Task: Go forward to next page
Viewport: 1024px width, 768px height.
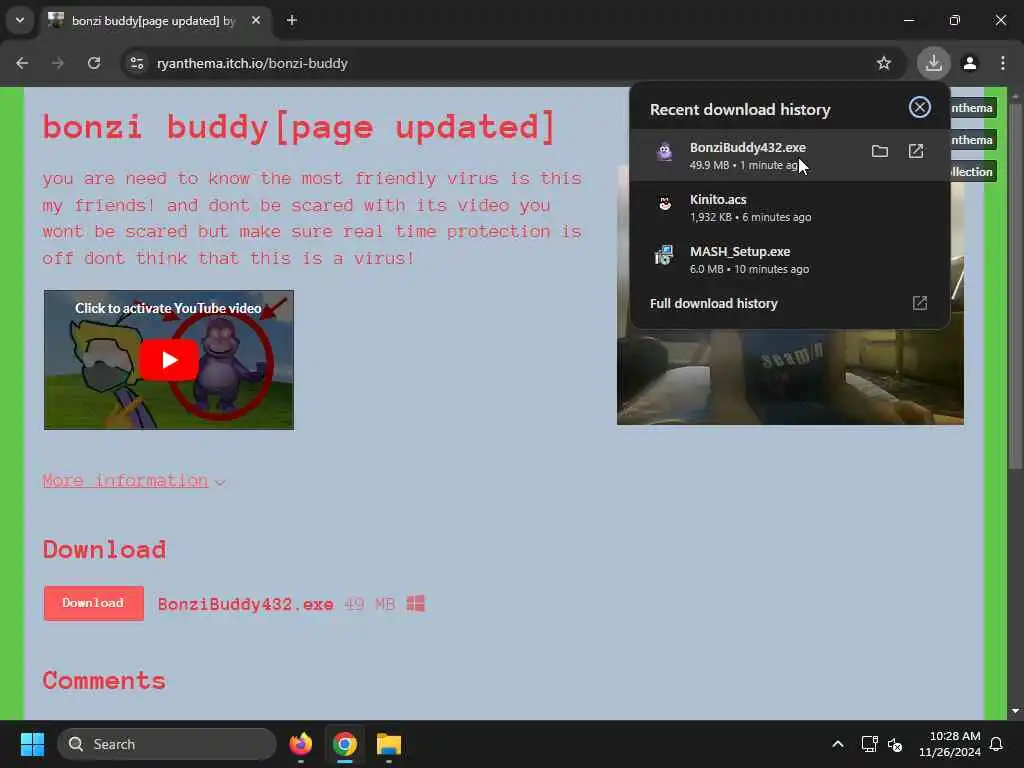Action: [58, 63]
